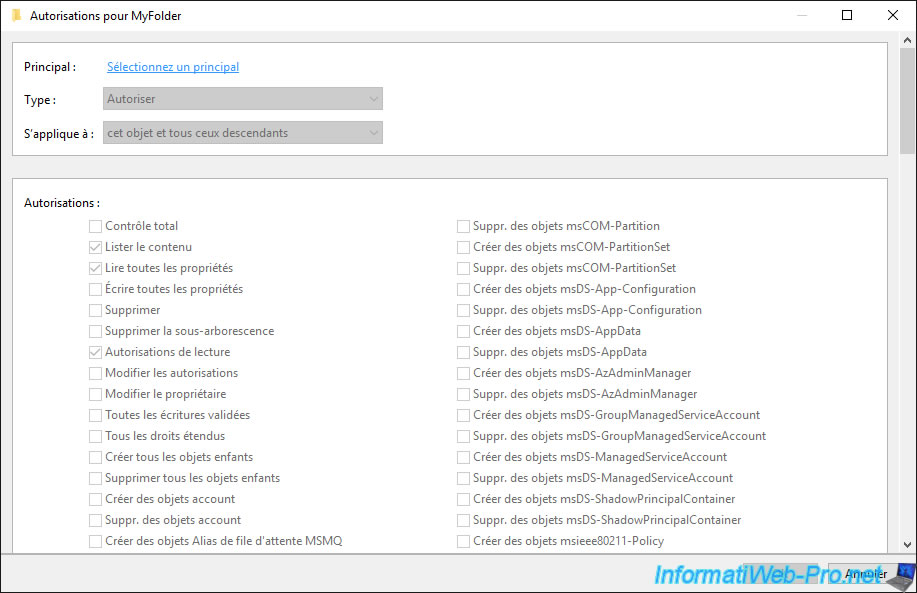Click the Sélectionnez un principal link
The image size is (917, 593).
point(173,67)
